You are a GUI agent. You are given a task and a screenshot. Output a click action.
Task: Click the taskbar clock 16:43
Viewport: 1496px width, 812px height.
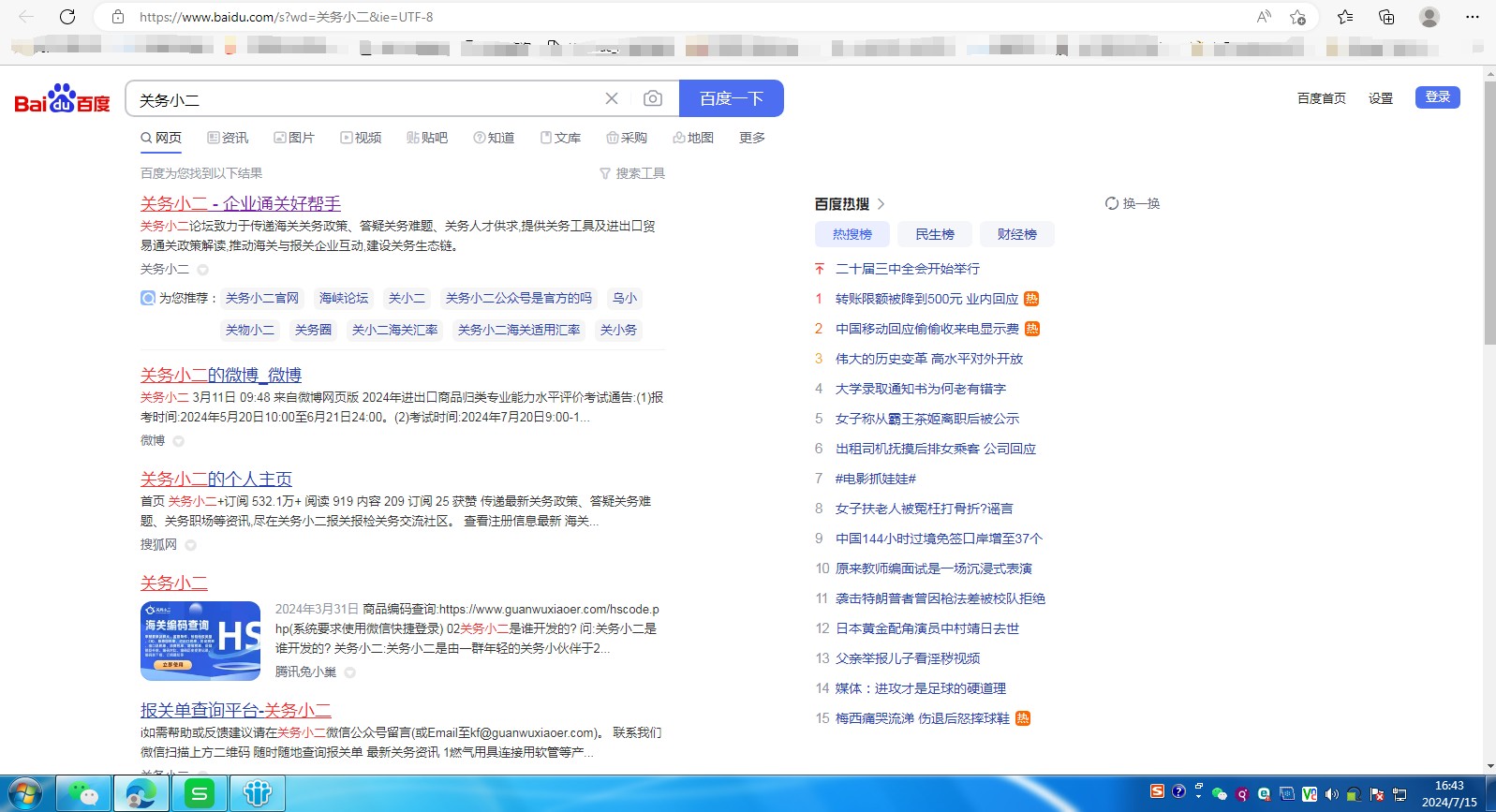[1449, 786]
